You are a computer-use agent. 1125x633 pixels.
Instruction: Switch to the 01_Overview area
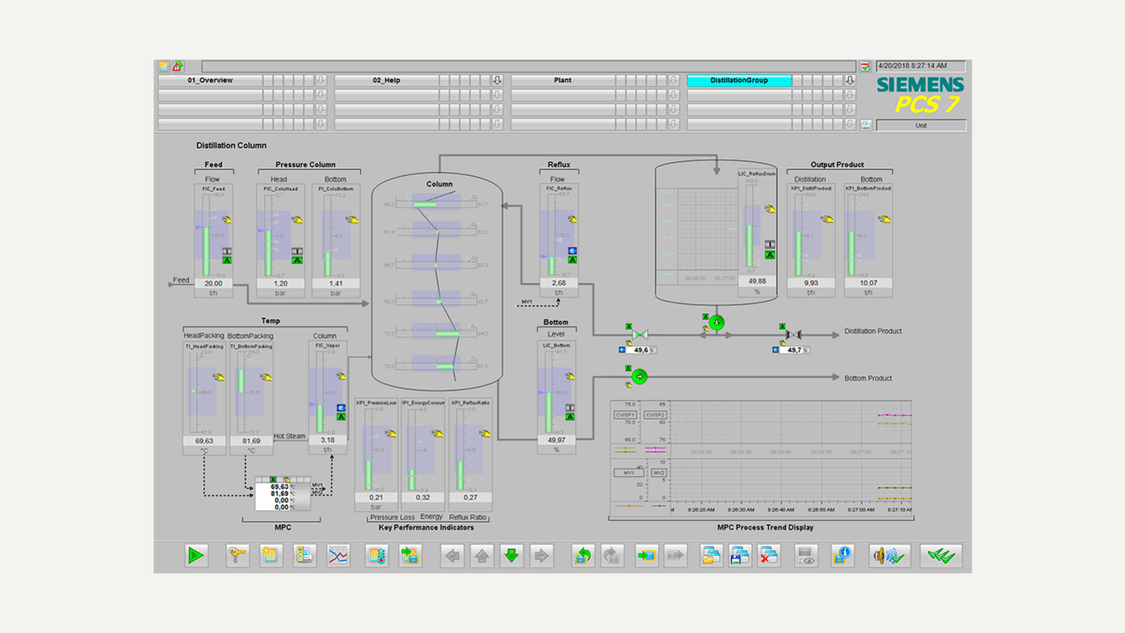(210, 80)
